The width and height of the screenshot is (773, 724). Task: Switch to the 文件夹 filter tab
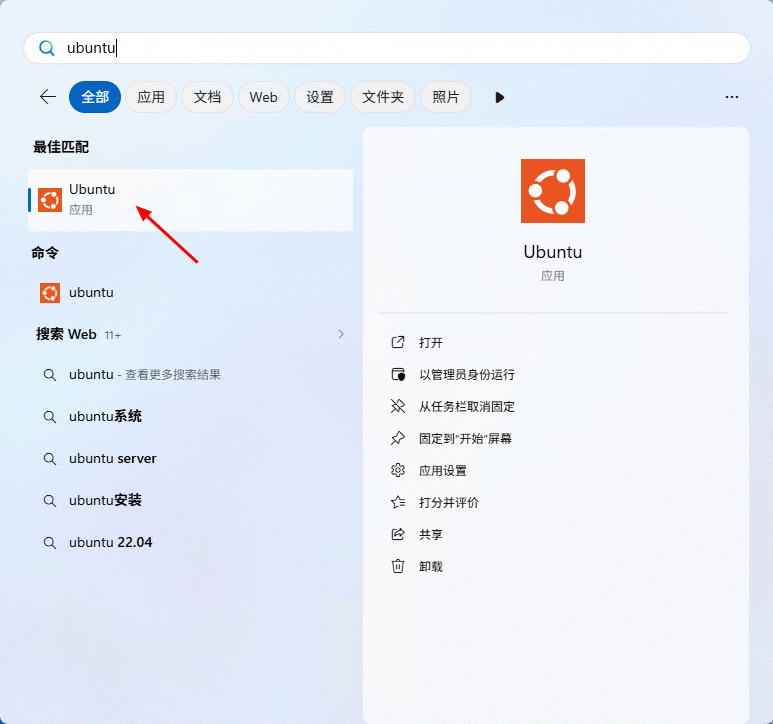383,97
